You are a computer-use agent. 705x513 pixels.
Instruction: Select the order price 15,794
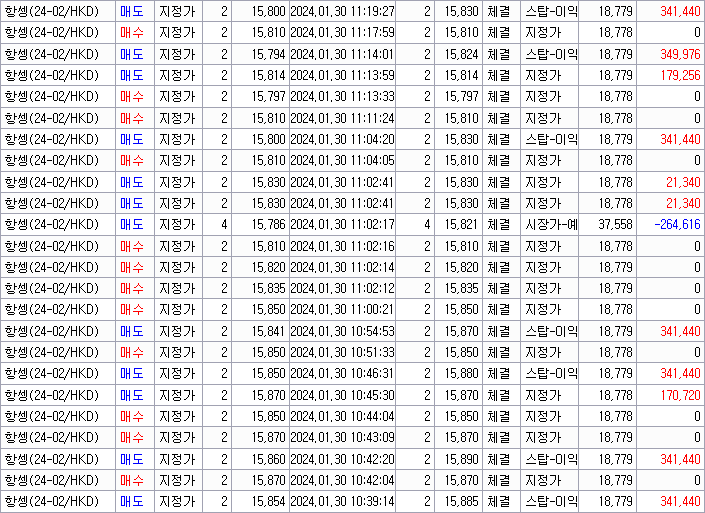tap(268, 54)
